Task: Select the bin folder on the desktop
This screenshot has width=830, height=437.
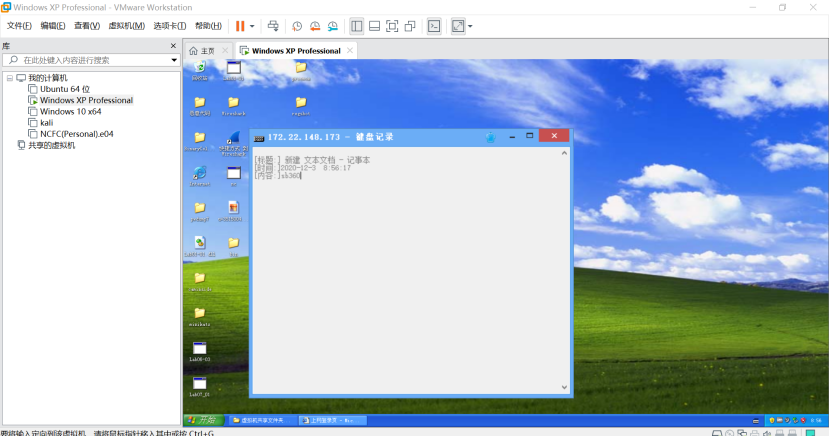Action: [233, 247]
